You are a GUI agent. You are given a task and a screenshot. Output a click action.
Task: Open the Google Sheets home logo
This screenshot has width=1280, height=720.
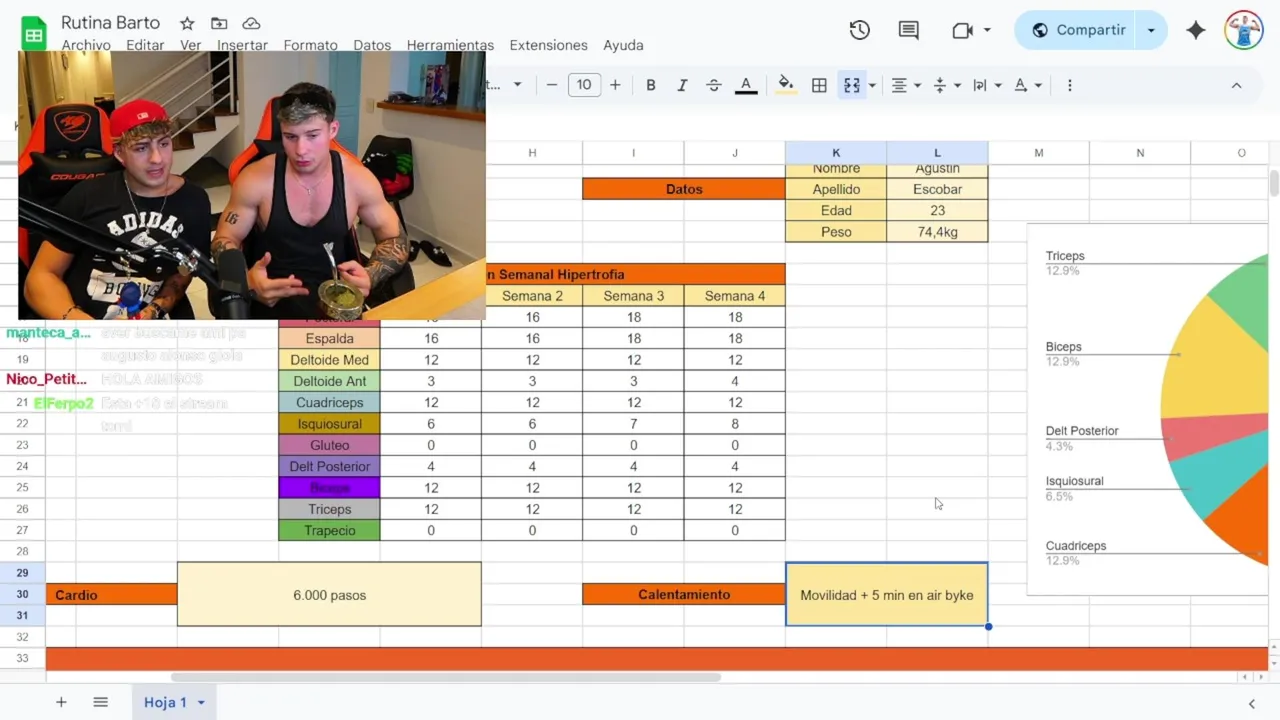click(x=34, y=32)
